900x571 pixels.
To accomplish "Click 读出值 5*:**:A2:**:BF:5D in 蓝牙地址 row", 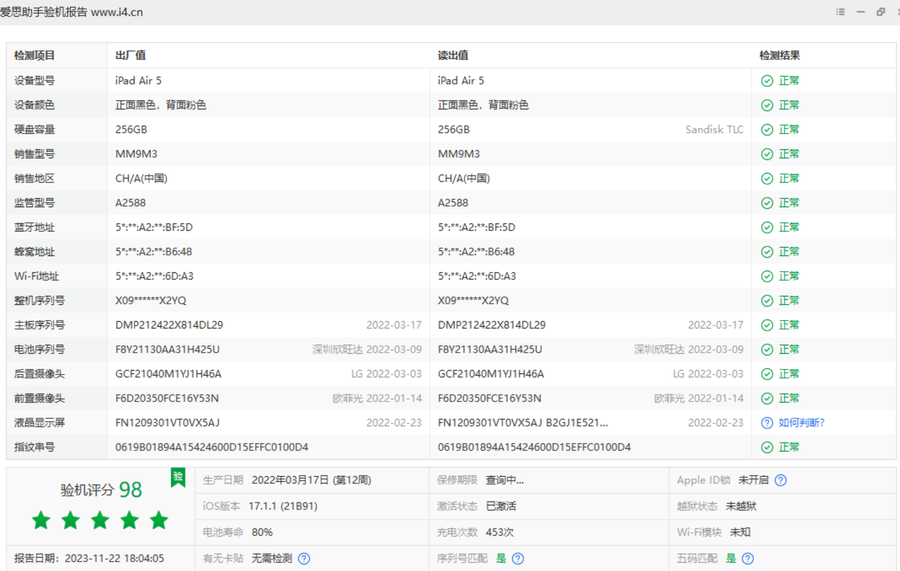I will [x=476, y=227].
